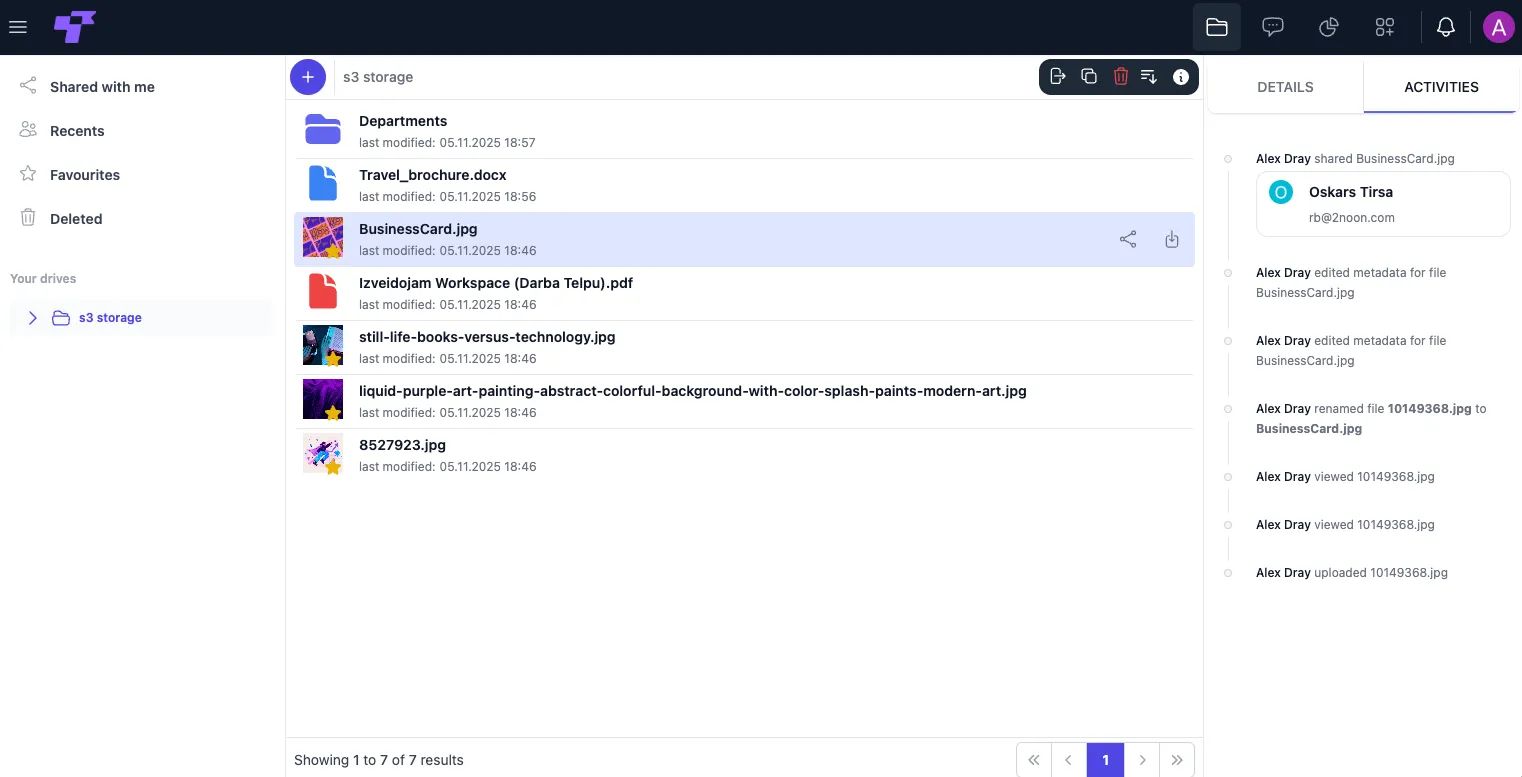This screenshot has height=777, width=1522.
Task: Go to previous page arrow
Action: pyautogui.click(x=1069, y=760)
